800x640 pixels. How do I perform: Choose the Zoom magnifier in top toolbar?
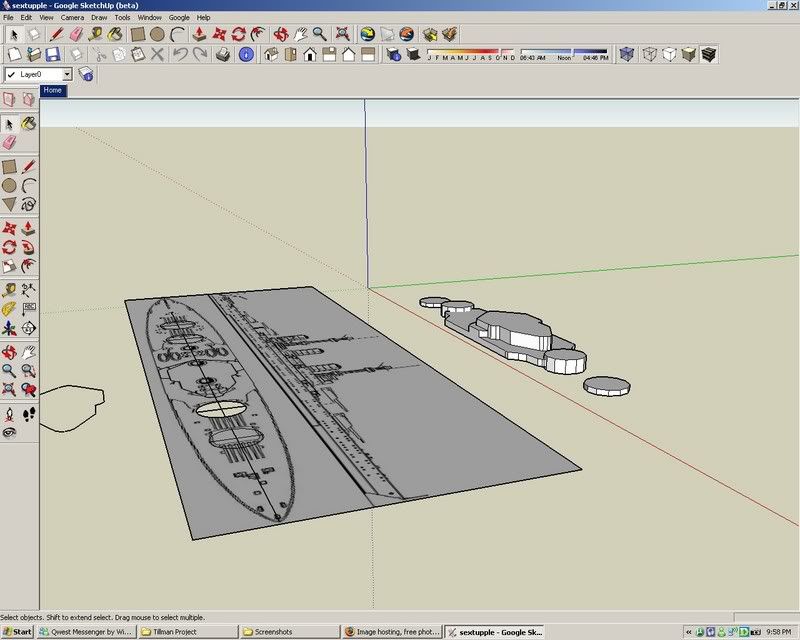320,35
